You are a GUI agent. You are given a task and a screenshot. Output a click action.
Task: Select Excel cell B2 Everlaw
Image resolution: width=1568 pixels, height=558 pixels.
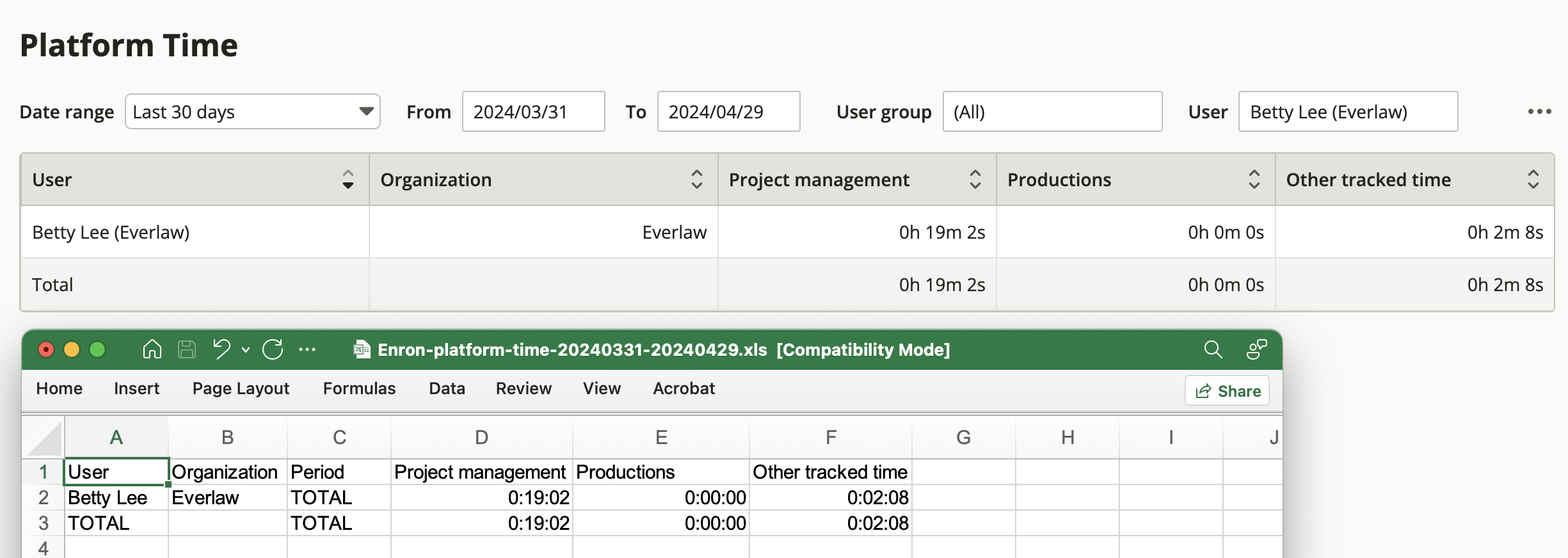pos(228,497)
